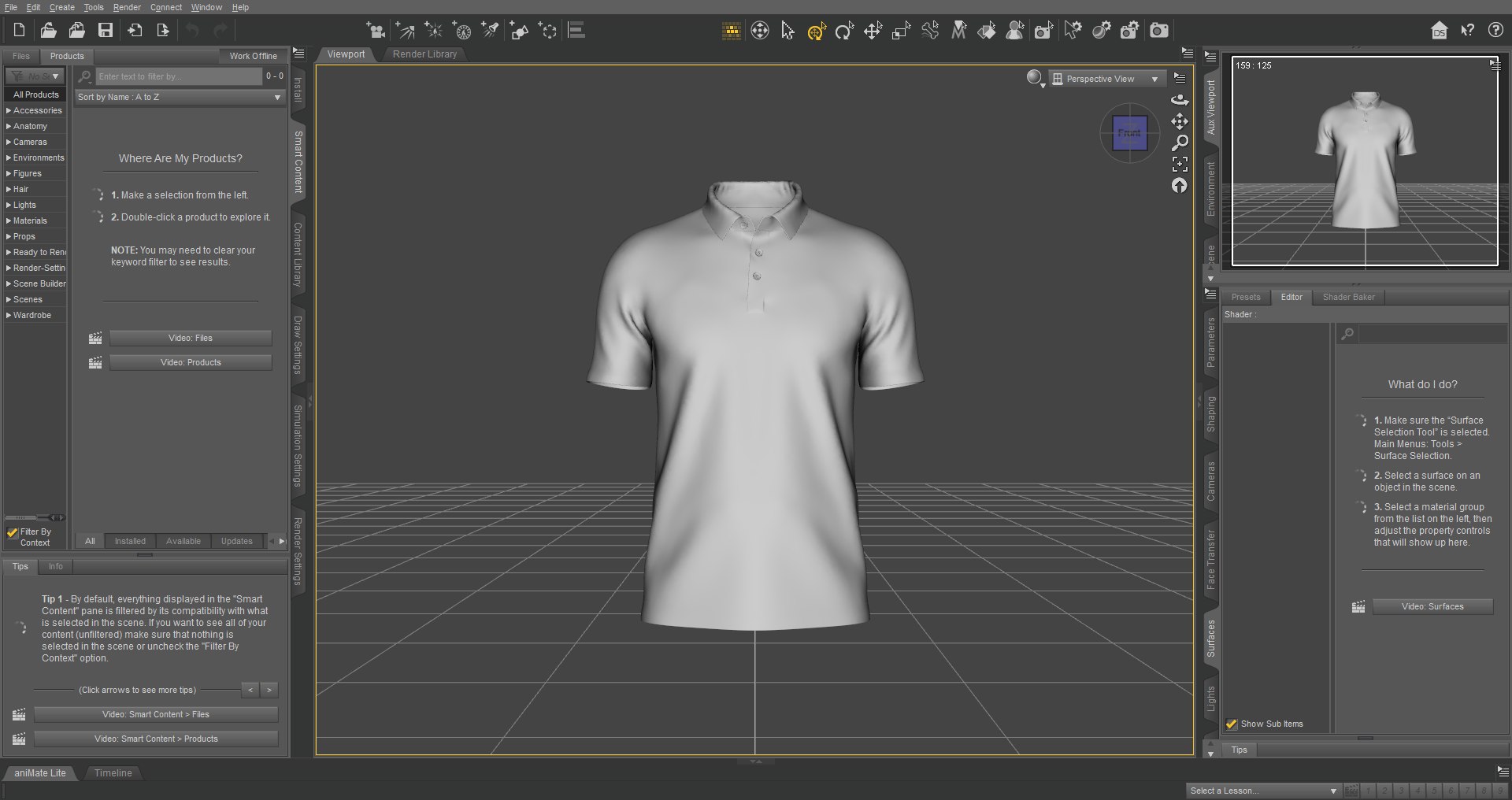Open Sort by Name A to Z dropdown
Screen dimensions: 1512x800
(x=179, y=97)
